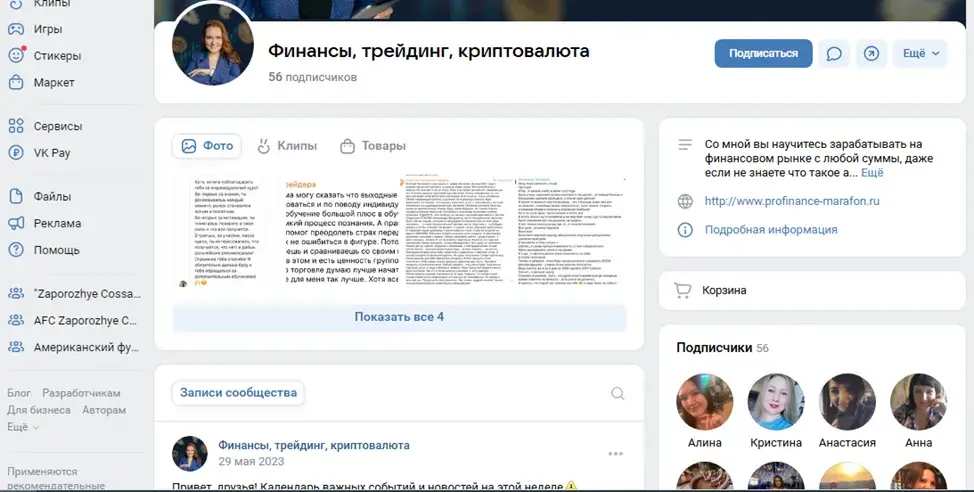
Task: Click the message bubble icon button
Action: pyautogui.click(x=834, y=53)
